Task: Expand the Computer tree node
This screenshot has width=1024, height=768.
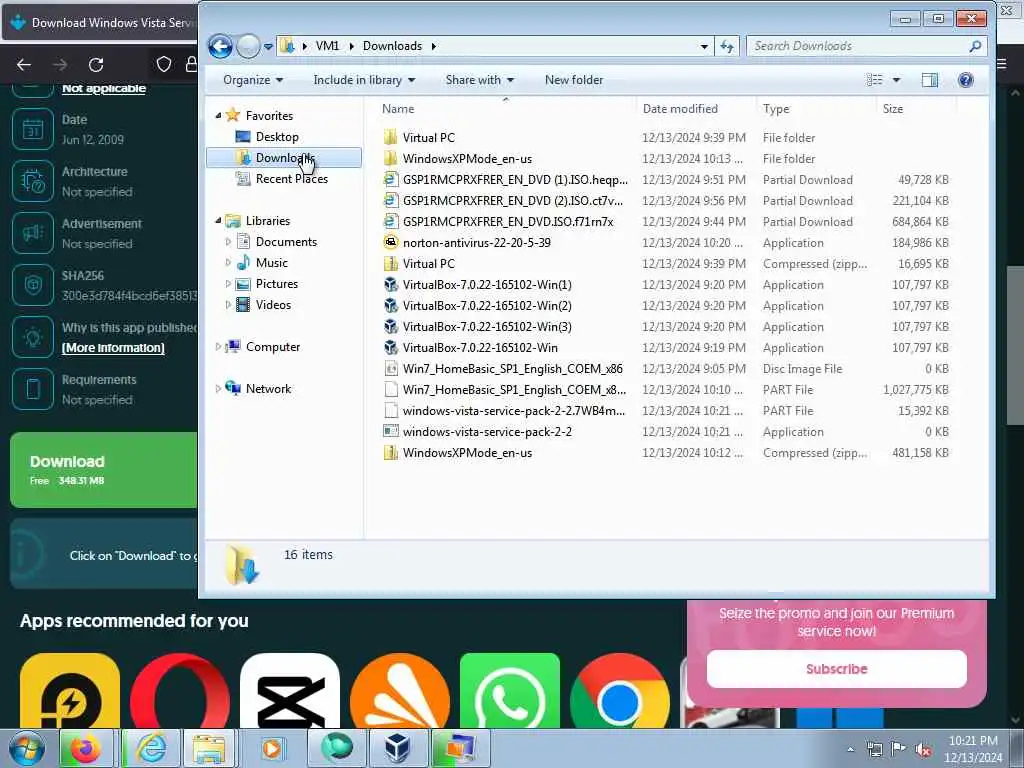Action: 218,347
